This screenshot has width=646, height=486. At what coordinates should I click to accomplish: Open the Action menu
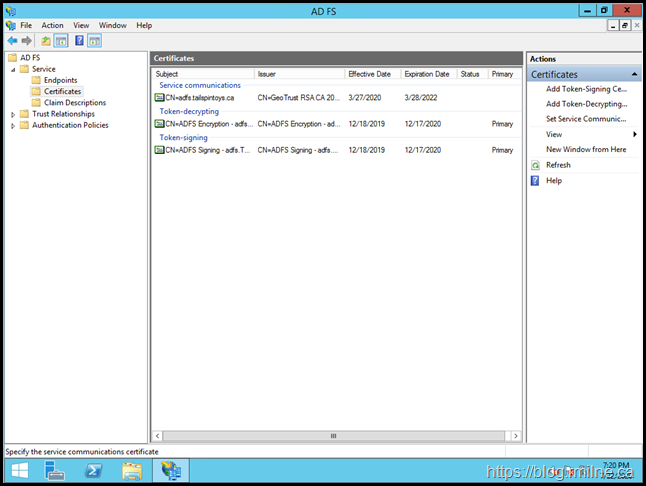[52, 25]
